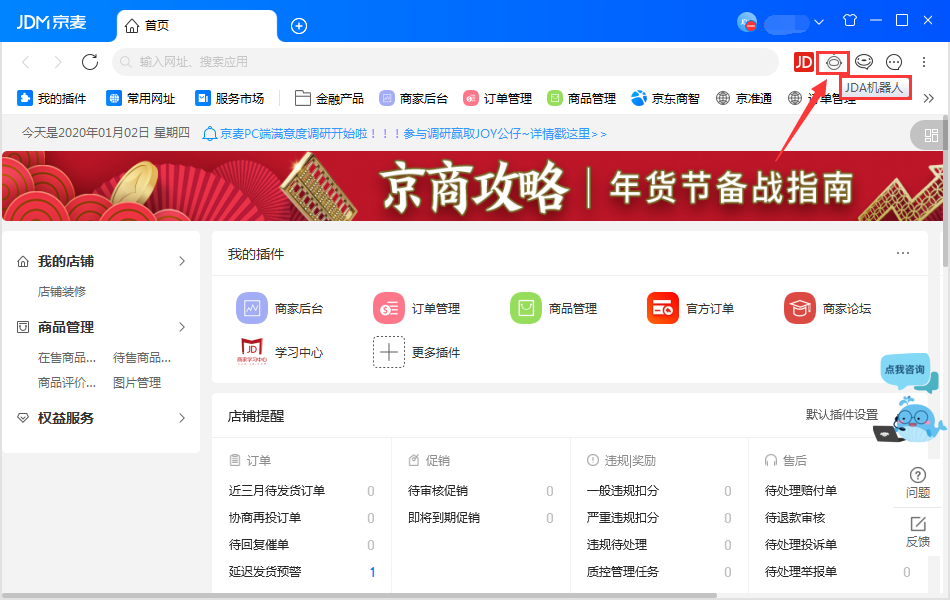The width and height of the screenshot is (950, 600).
Task: Click the JDA robot icon in toolbar
Action: (x=834, y=62)
